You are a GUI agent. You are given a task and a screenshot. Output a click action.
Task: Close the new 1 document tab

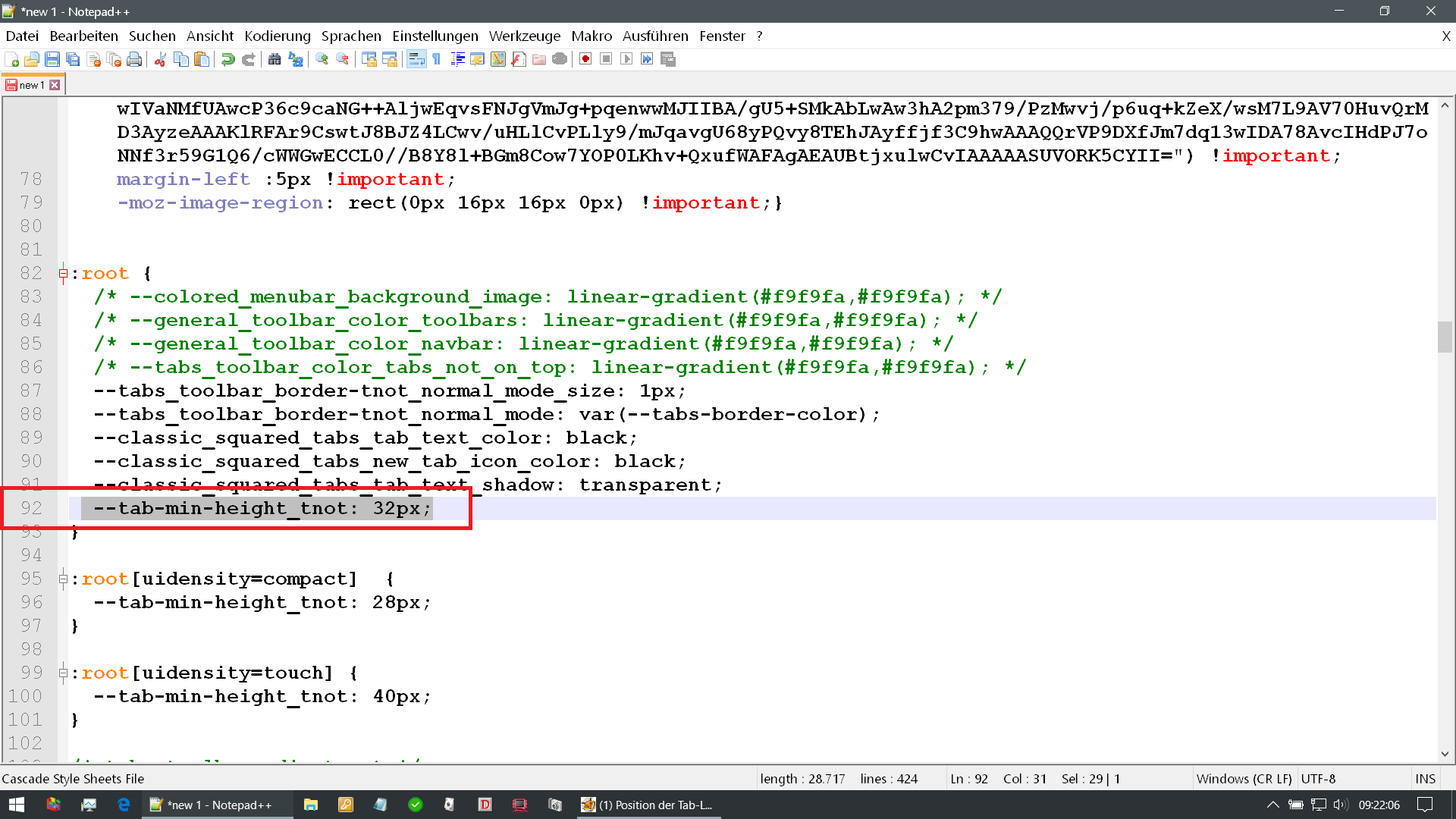pyautogui.click(x=55, y=85)
